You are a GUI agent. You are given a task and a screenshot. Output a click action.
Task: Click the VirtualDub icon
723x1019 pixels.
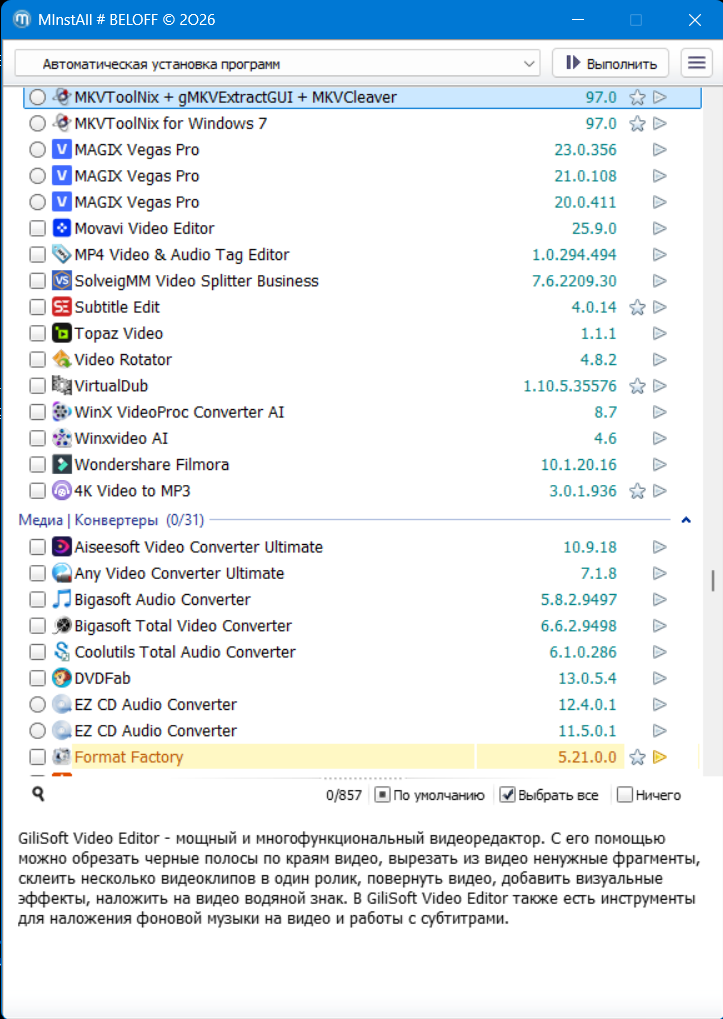point(61,386)
